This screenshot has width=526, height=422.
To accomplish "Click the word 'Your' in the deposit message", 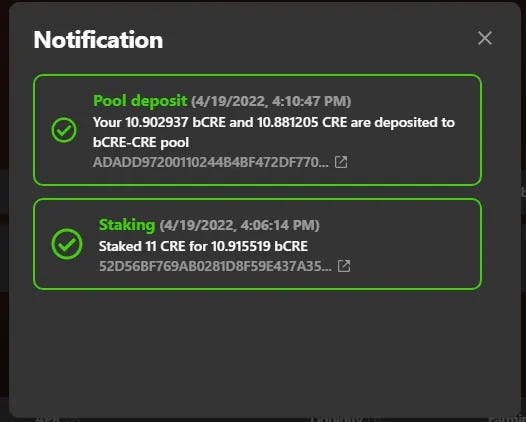I will pyautogui.click(x=107, y=122).
